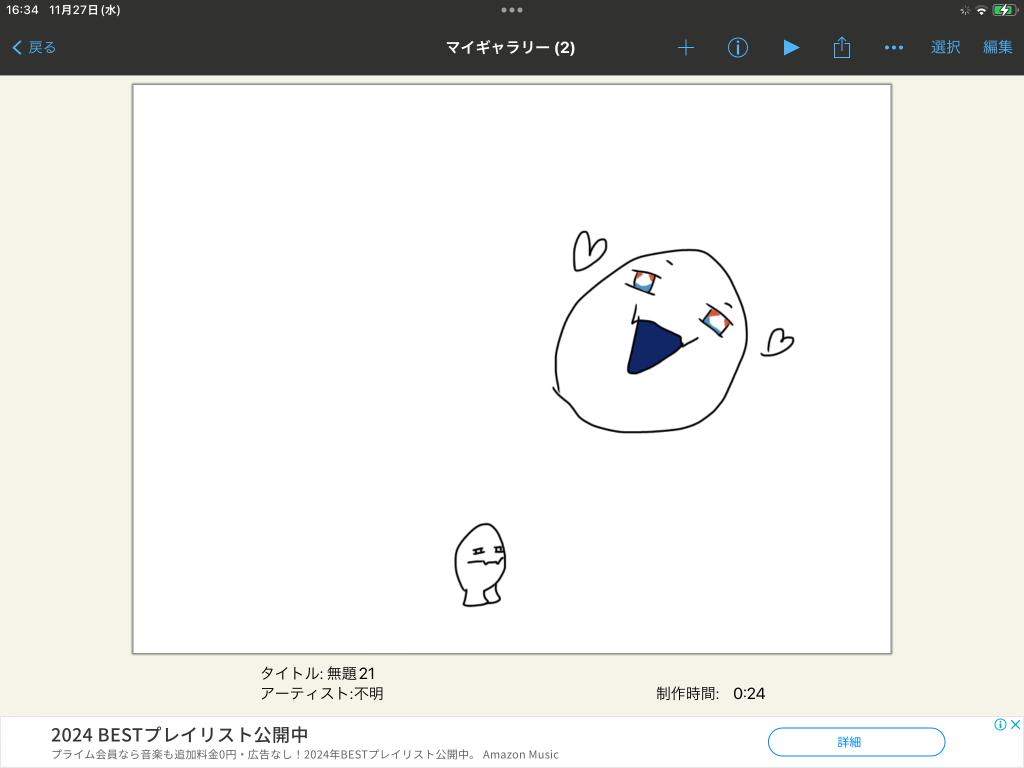Viewport: 1024px width, 768px height.
Task: Tap the 制作時間 0:24 label
Action: pos(710,693)
